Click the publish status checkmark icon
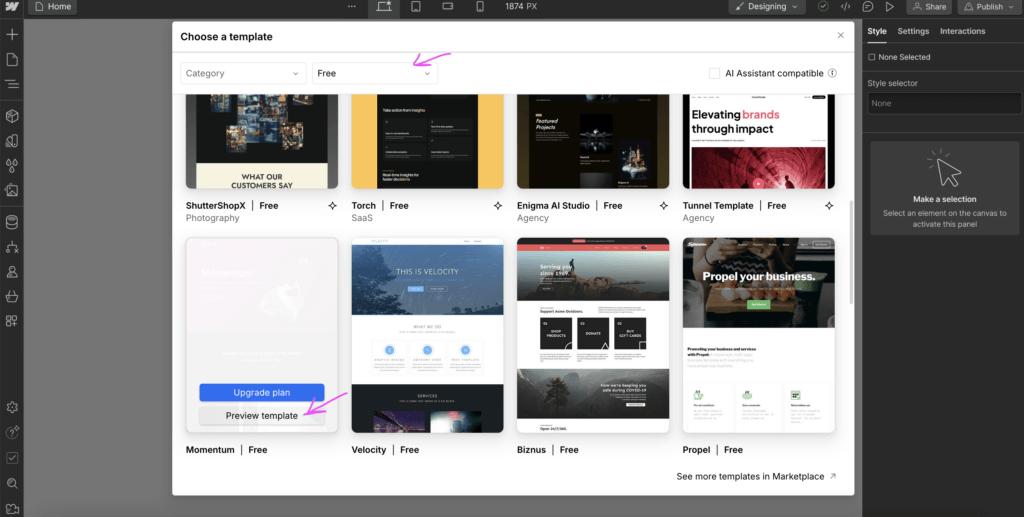The image size is (1024, 517). pos(824,7)
